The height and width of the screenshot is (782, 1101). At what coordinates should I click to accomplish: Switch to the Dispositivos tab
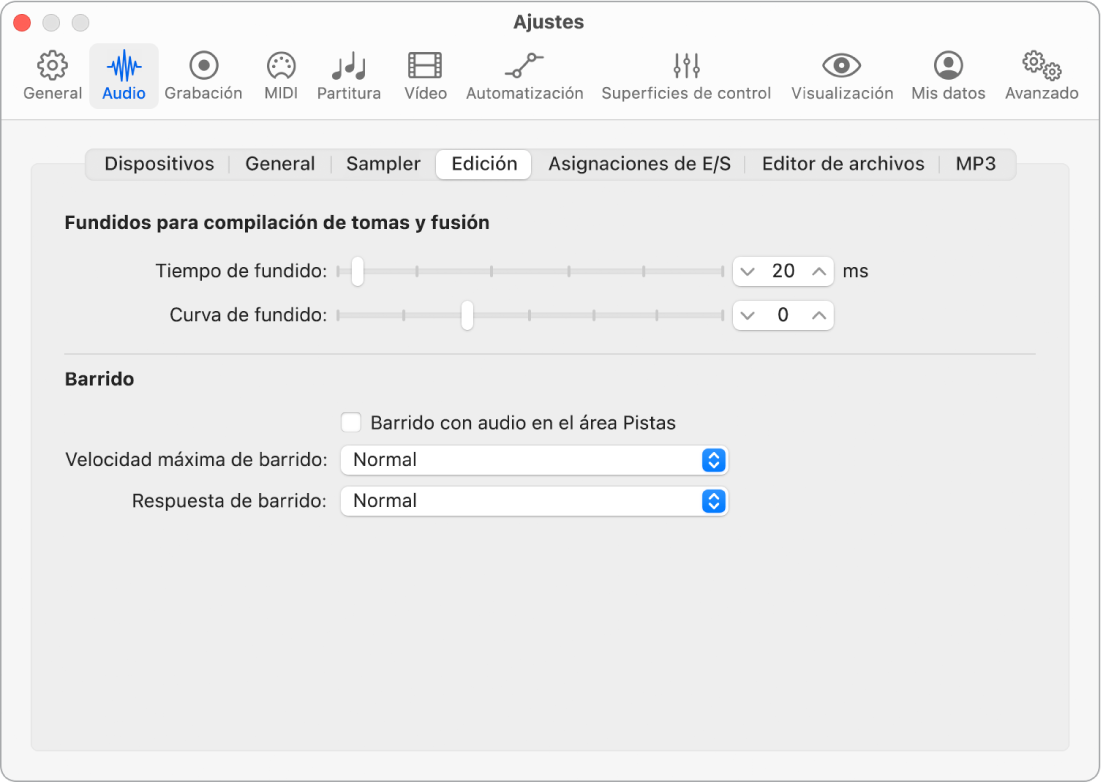(158, 164)
